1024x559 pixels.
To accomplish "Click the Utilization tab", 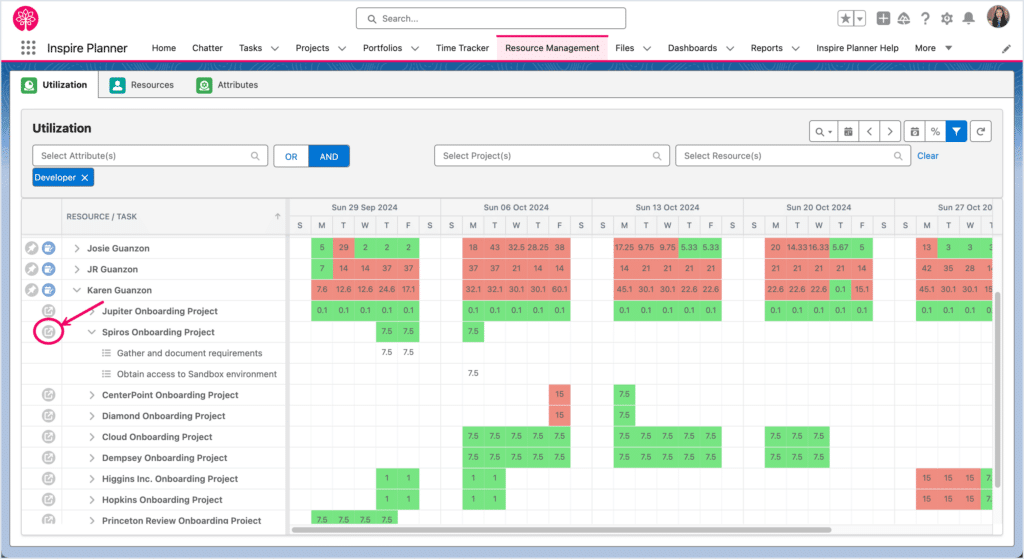I will pos(55,85).
